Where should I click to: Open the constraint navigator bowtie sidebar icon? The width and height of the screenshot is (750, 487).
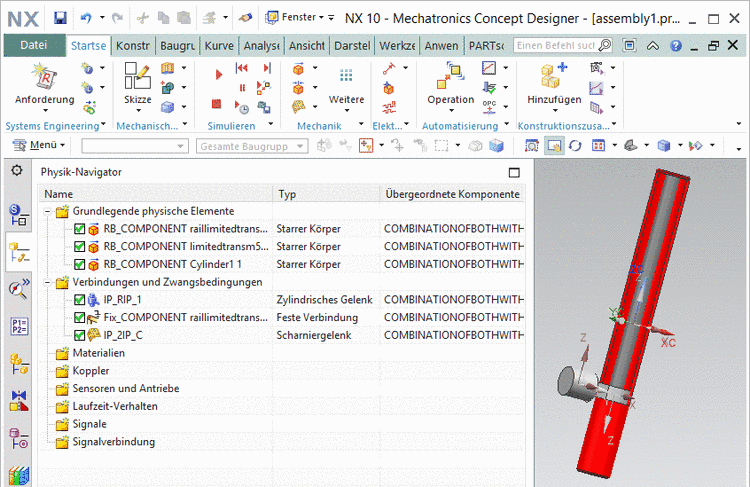(x=19, y=401)
